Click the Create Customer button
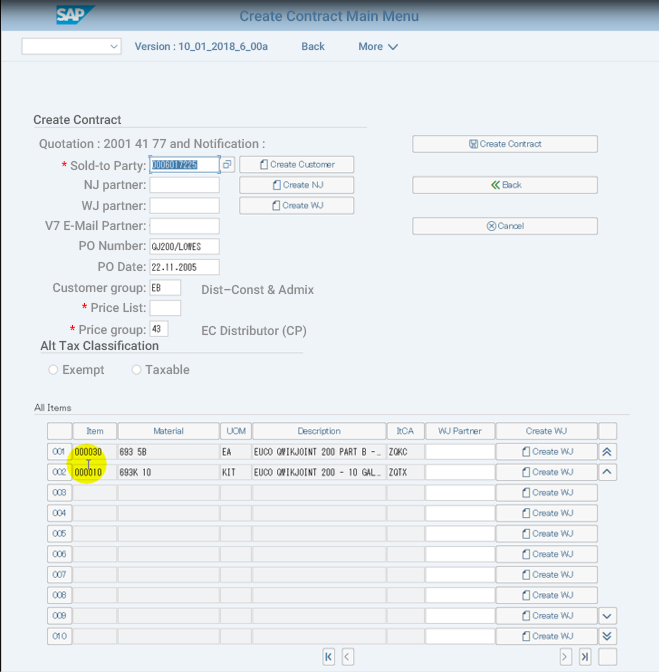The image size is (659, 672). click(x=296, y=164)
